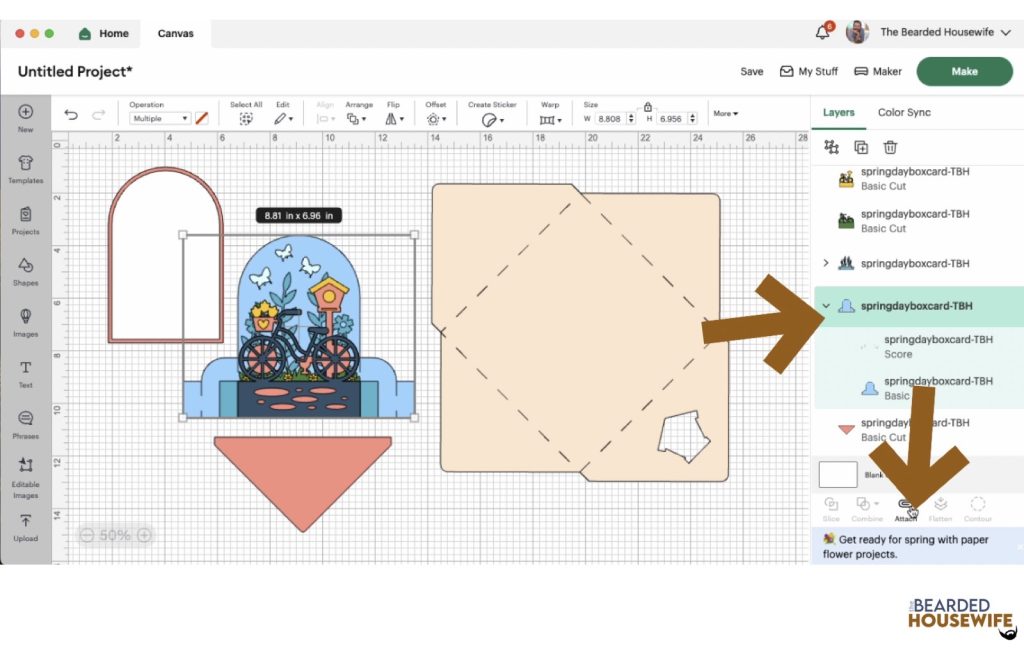
Task: Click the Undo arrow in the toolbar
Action: coord(71,115)
